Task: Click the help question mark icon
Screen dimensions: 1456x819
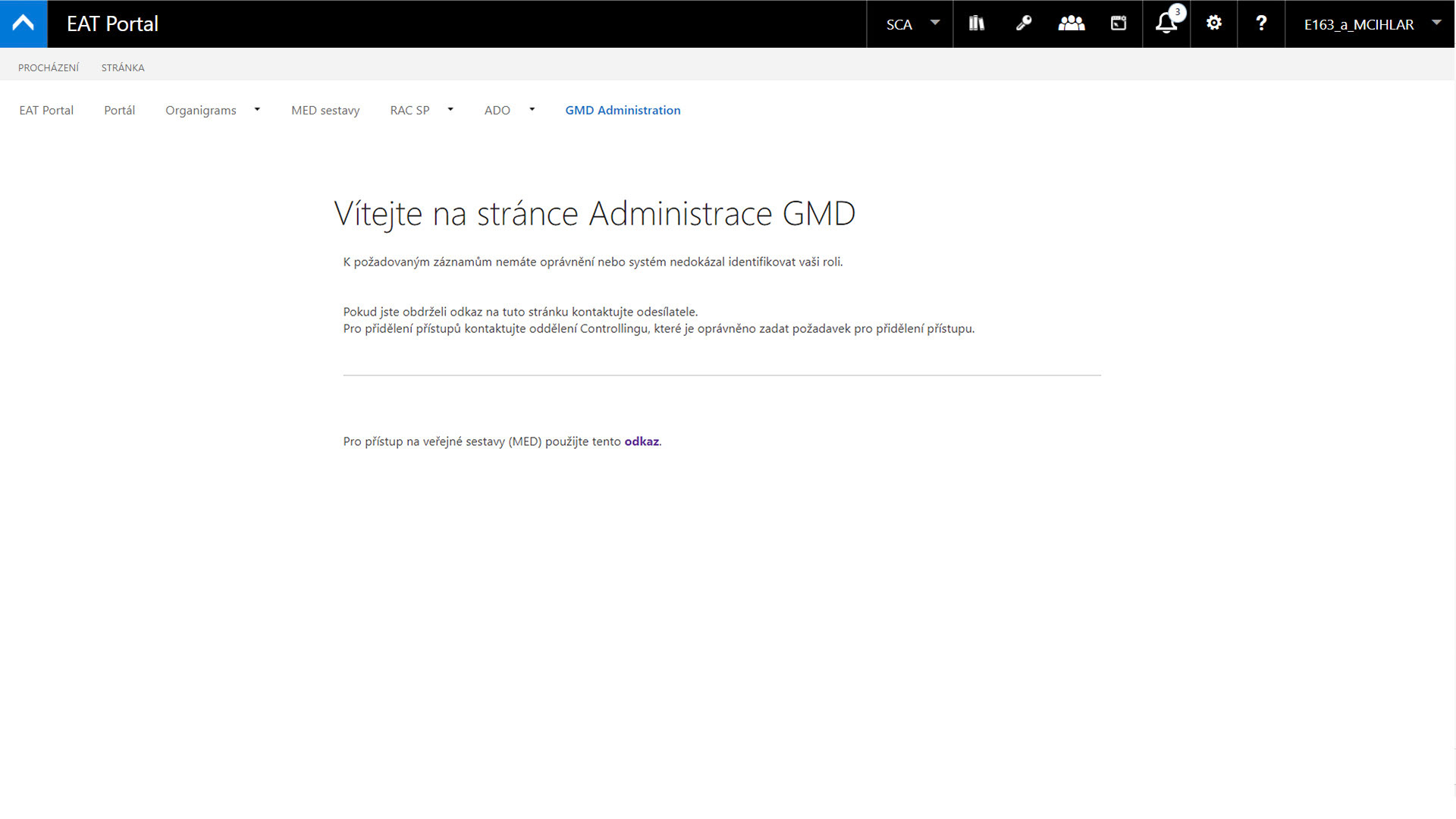Action: pos(1261,24)
